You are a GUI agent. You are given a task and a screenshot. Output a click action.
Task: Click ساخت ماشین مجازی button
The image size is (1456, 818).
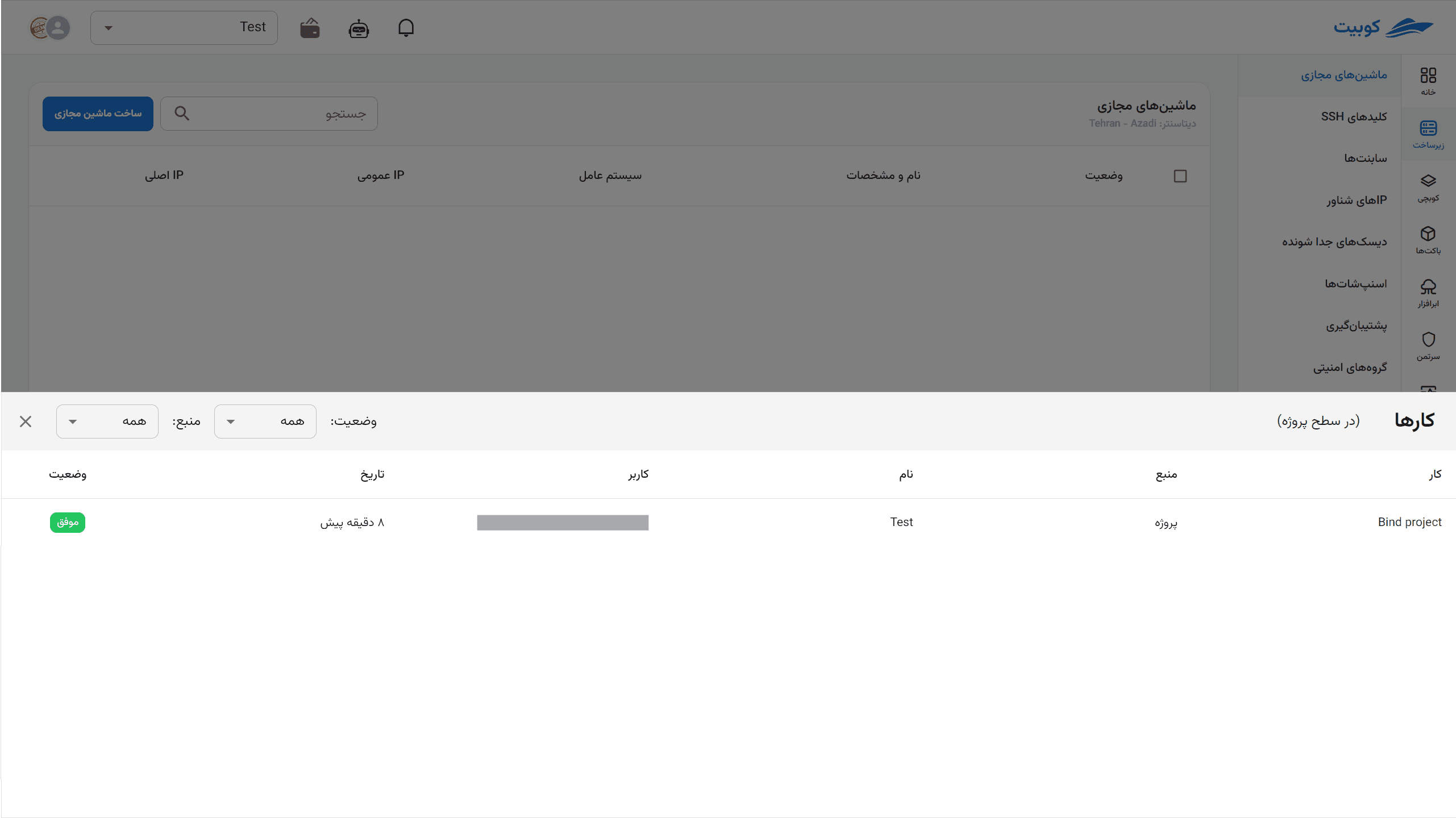tap(98, 114)
